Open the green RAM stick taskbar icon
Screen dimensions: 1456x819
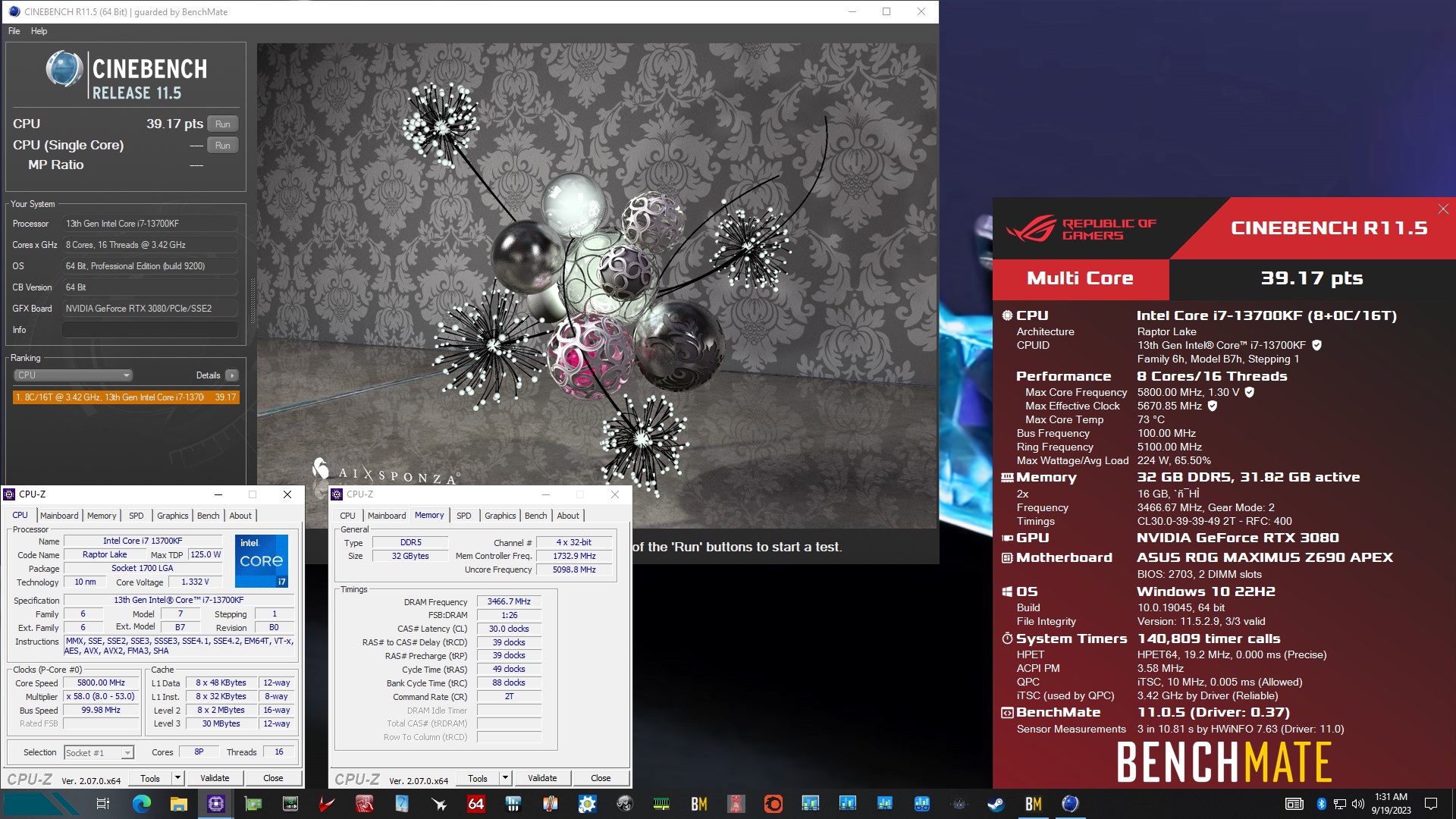[661, 804]
